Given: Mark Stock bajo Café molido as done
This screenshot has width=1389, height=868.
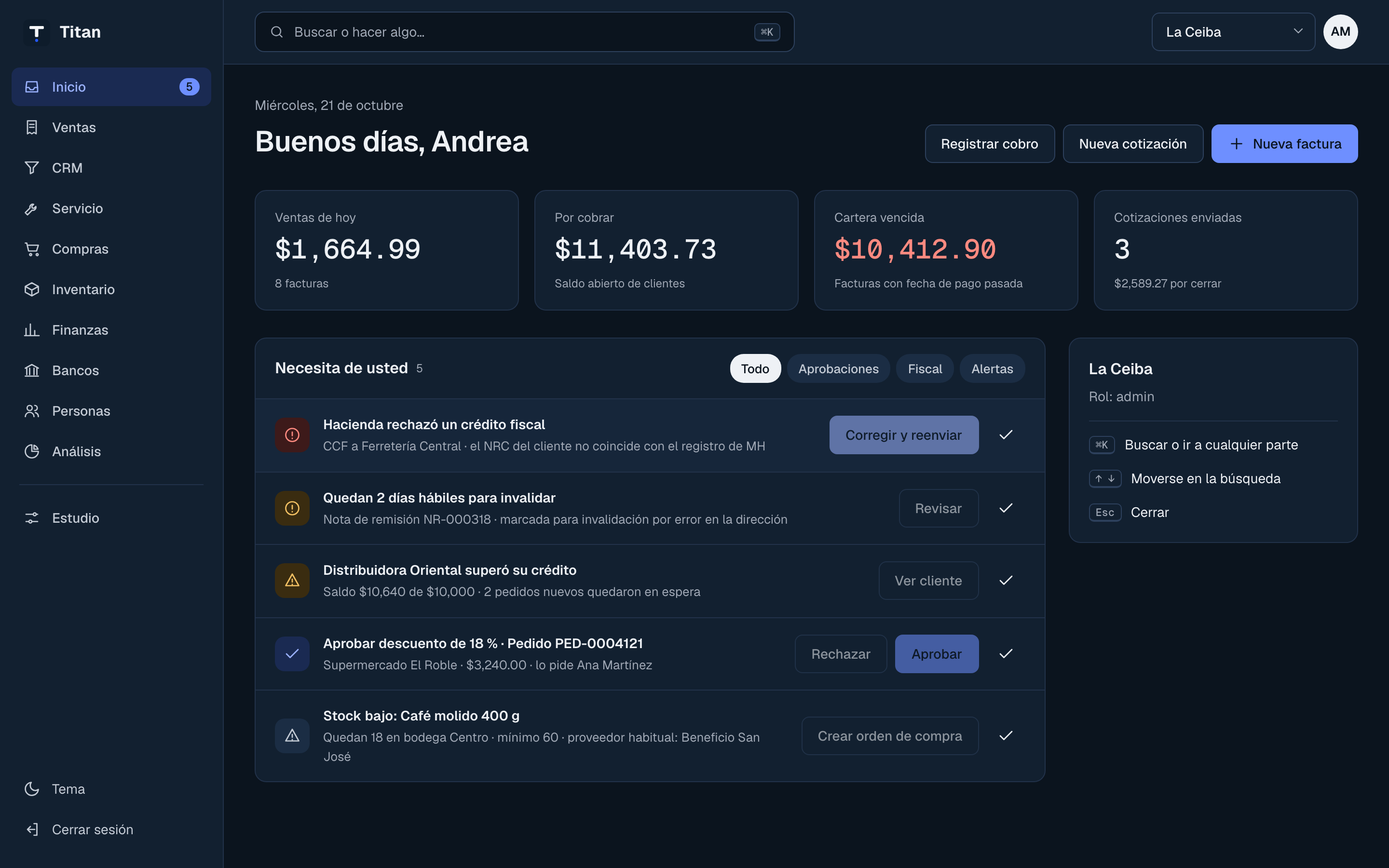Looking at the screenshot, I should [1006, 735].
